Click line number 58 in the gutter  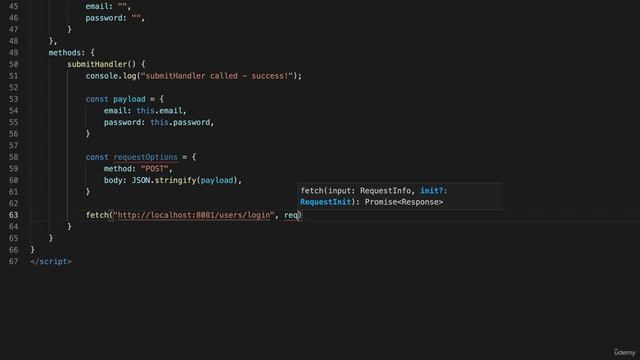tap(13, 157)
